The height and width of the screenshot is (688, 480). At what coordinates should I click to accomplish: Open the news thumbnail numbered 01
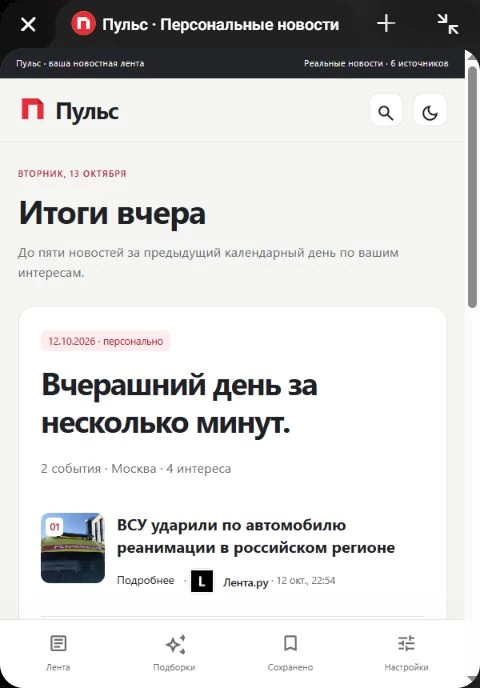coord(73,548)
